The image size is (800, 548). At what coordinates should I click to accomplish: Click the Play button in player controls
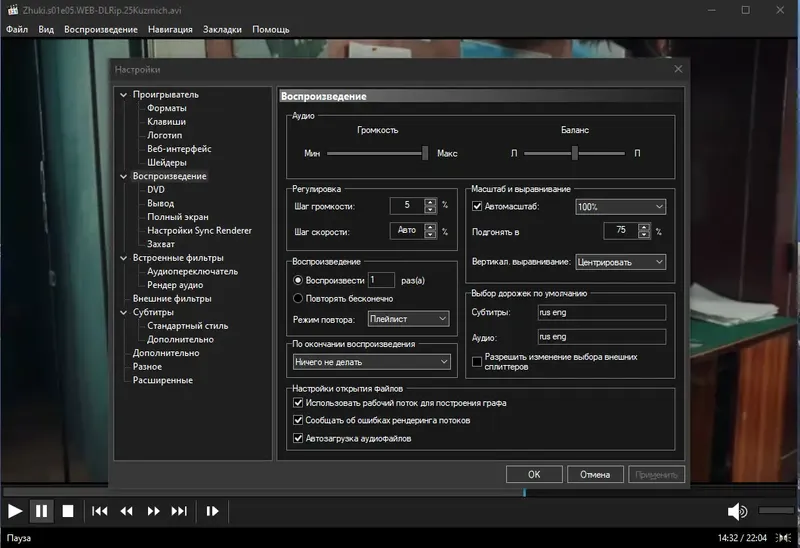(x=15, y=511)
